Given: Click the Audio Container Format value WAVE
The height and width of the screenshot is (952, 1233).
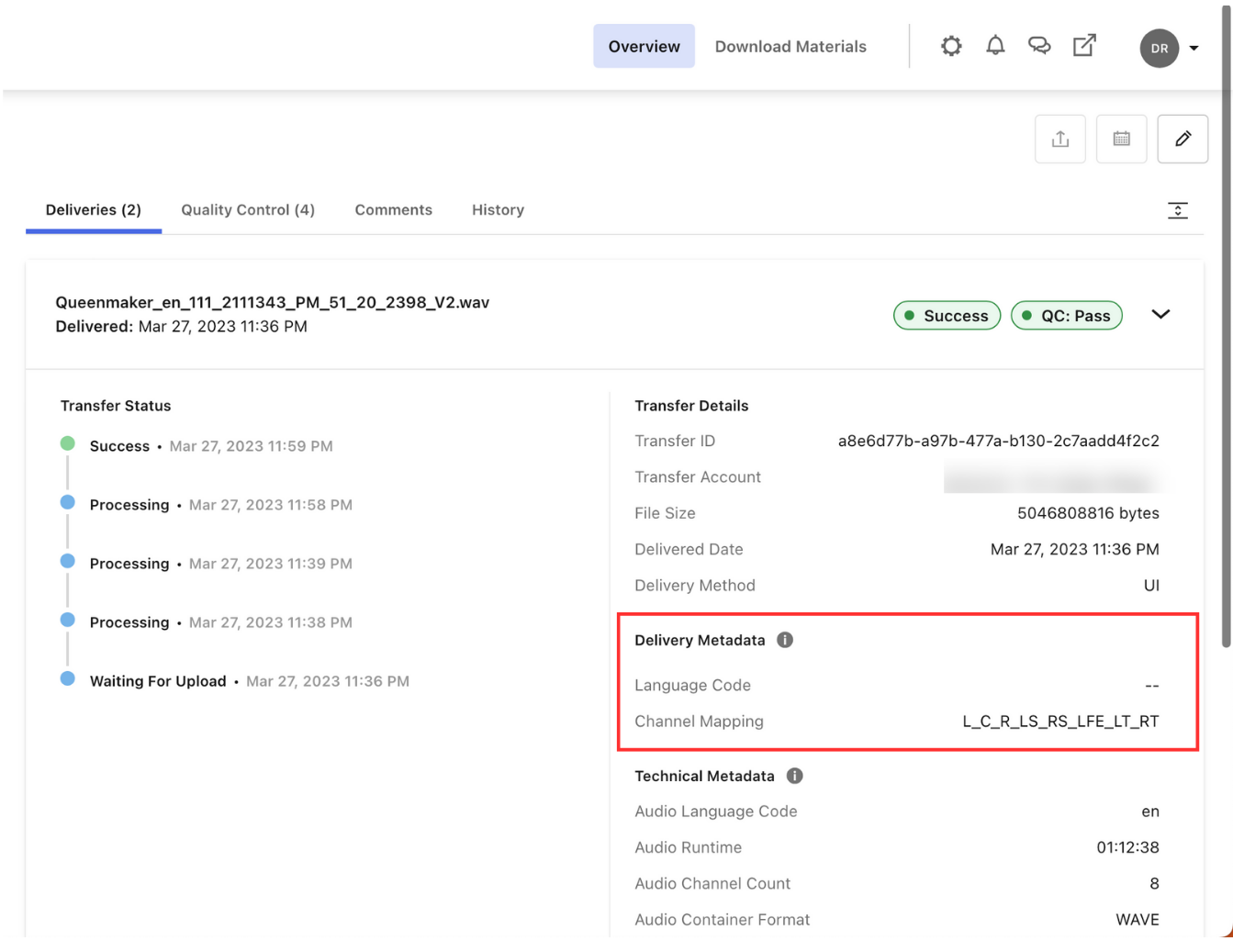Looking at the screenshot, I should pyautogui.click(x=1138, y=920).
